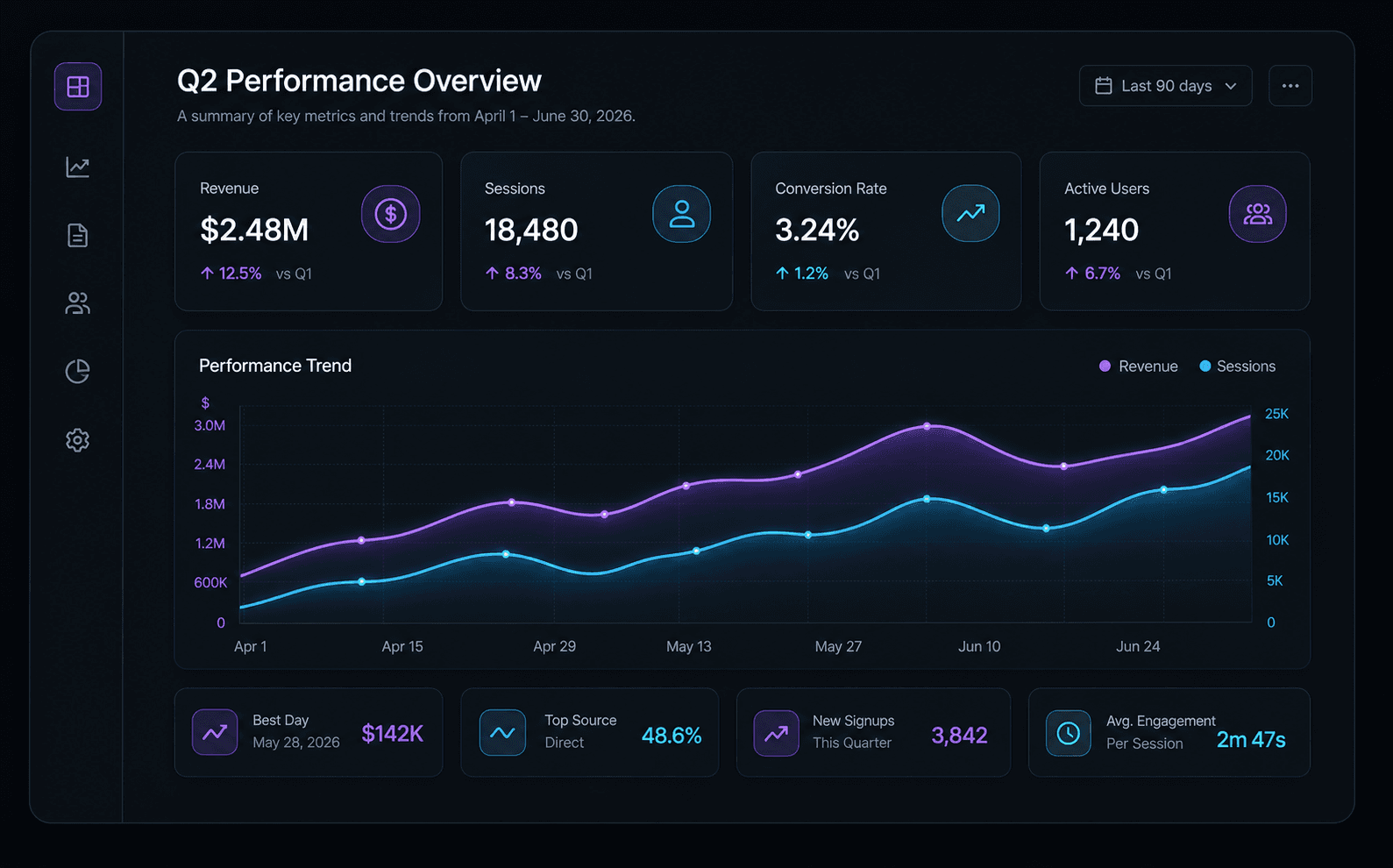The height and width of the screenshot is (868, 1393).
Task: Click the 1.8M left axis label
Action: 210,504
